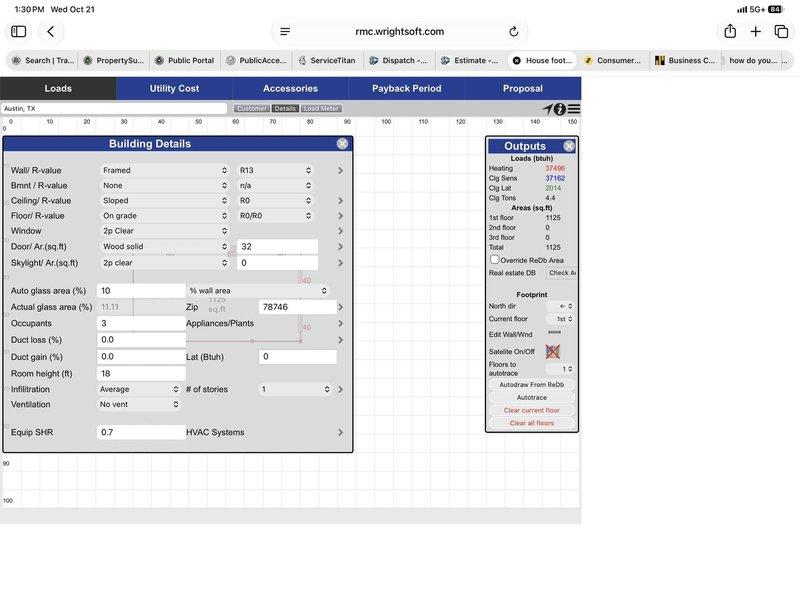Close the Building Details panel
Image resolution: width=800 pixels, height=600 pixels.
point(342,144)
